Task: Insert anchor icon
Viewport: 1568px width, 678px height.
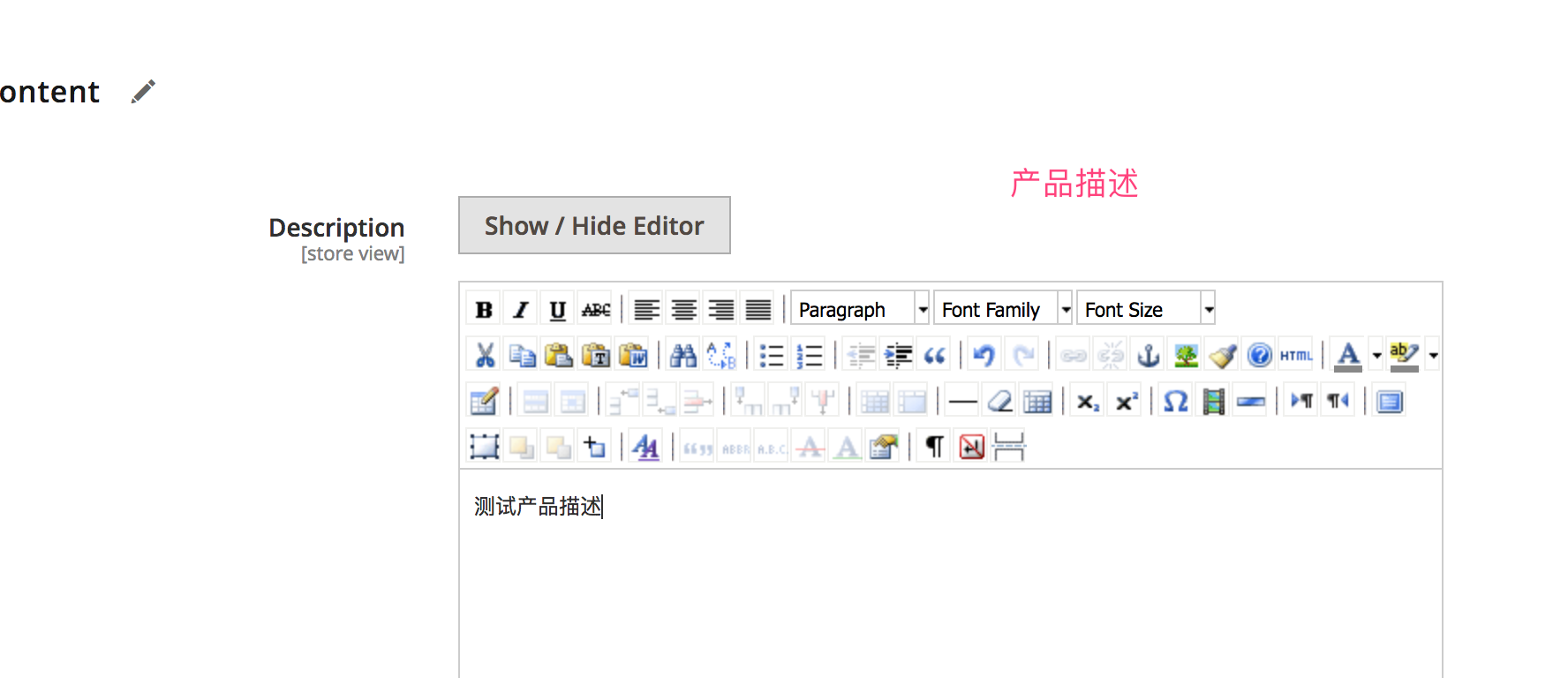Action: (x=1149, y=355)
